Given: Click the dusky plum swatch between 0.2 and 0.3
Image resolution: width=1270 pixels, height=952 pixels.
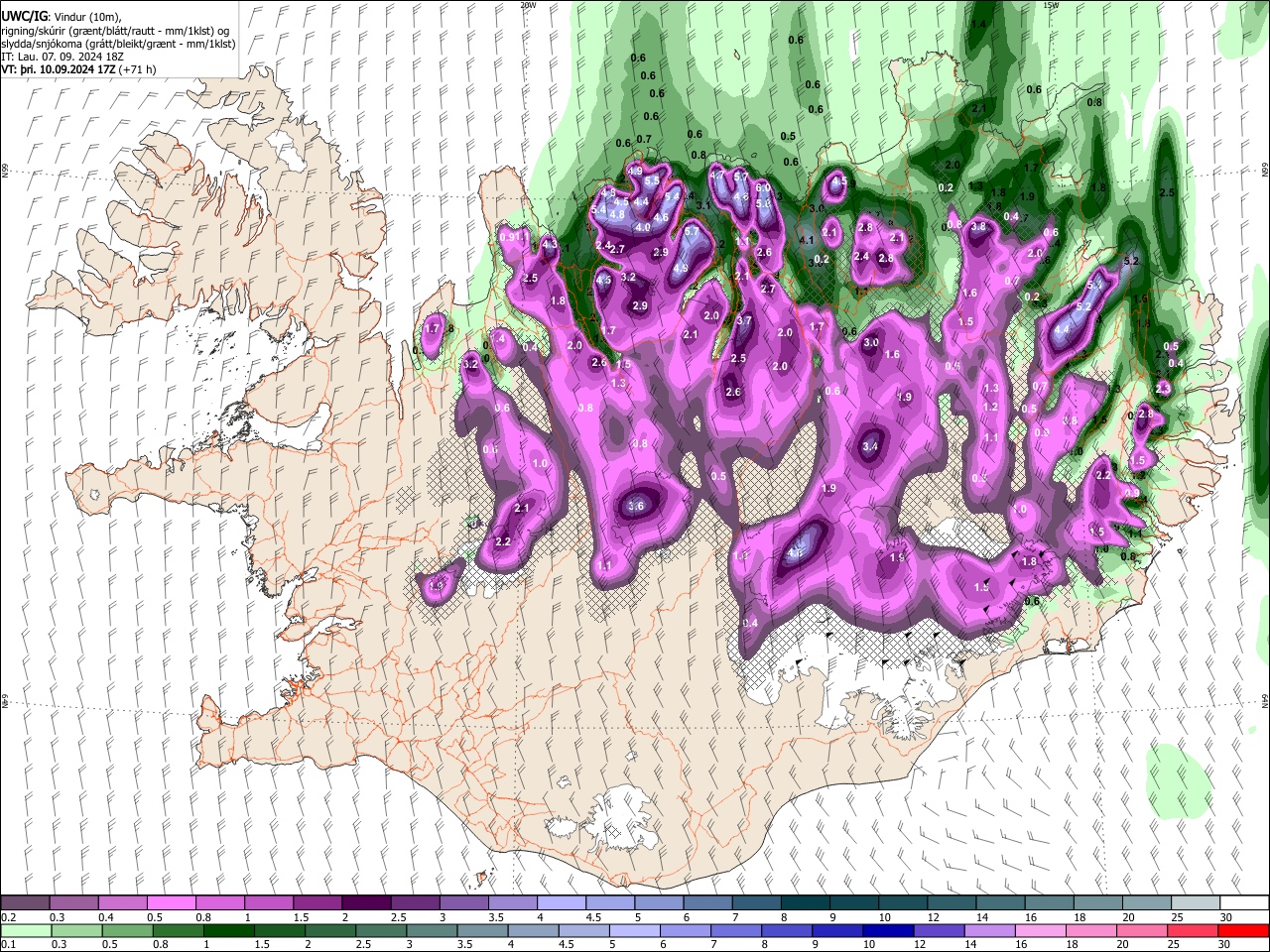Looking at the screenshot, I should (25, 903).
